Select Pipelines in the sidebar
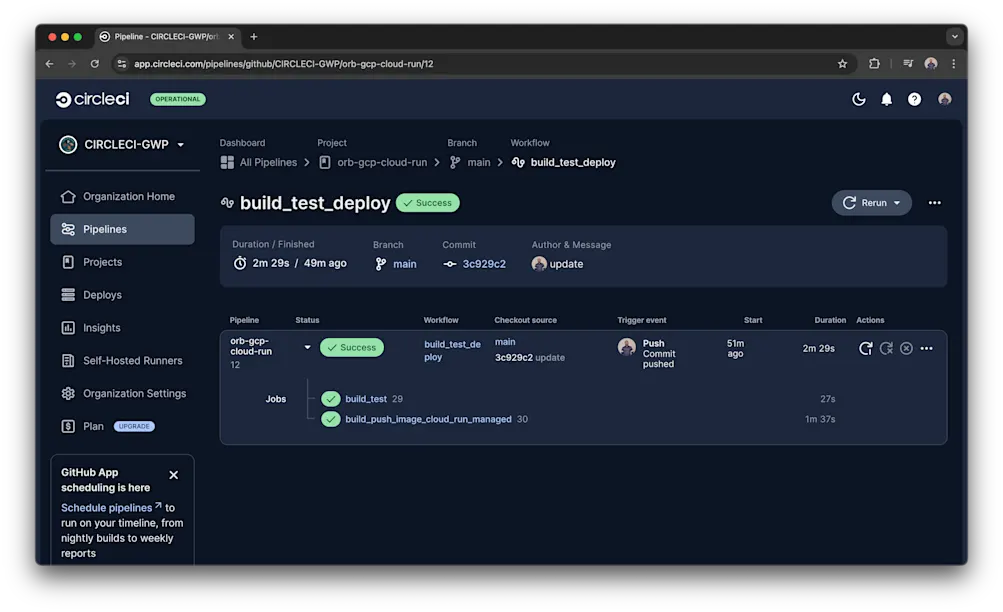This screenshot has height=612, width=1003. point(122,229)
